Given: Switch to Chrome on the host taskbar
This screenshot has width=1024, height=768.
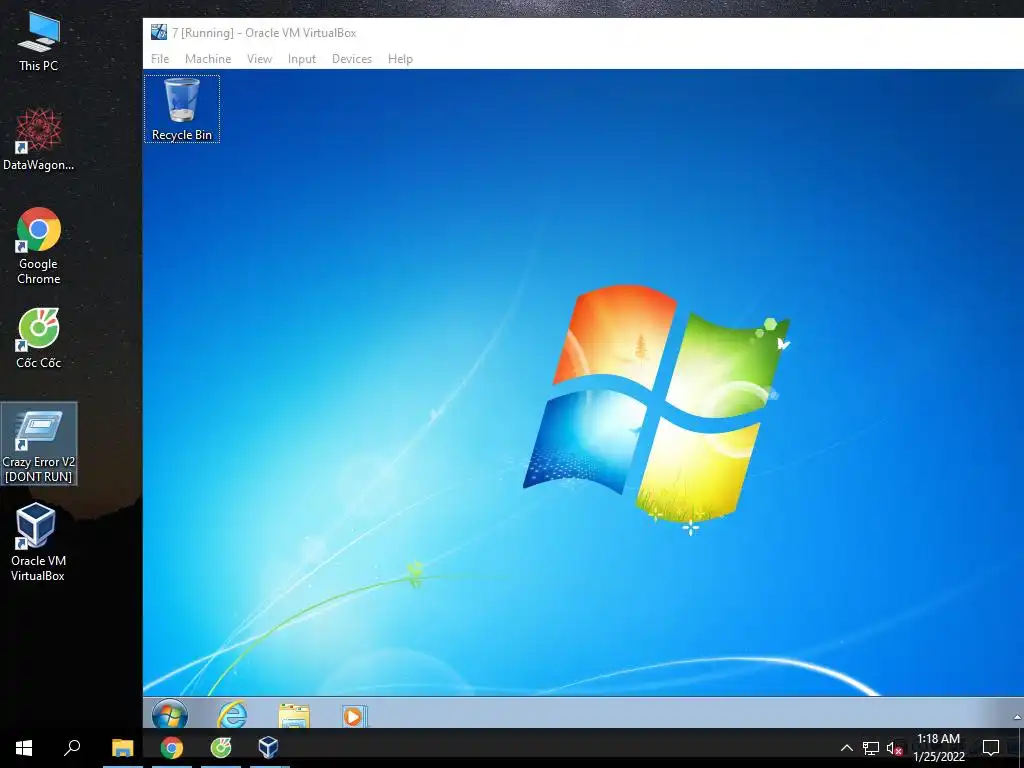Looking at the screenshot, I should tap(172, 747).
